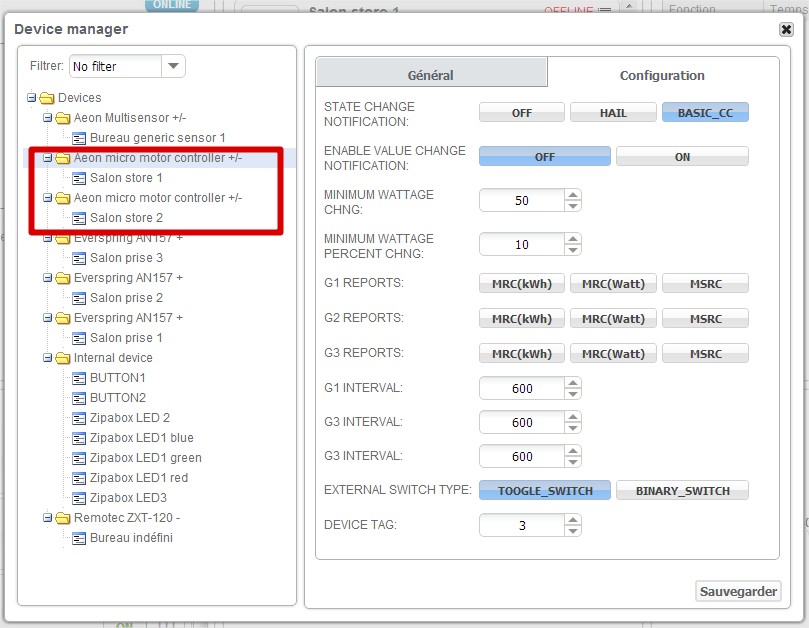Image resolution: width=809 pixels, height=628 pixels.
Task: Click the G1 interval input field
Action: [x=522, y=388]
